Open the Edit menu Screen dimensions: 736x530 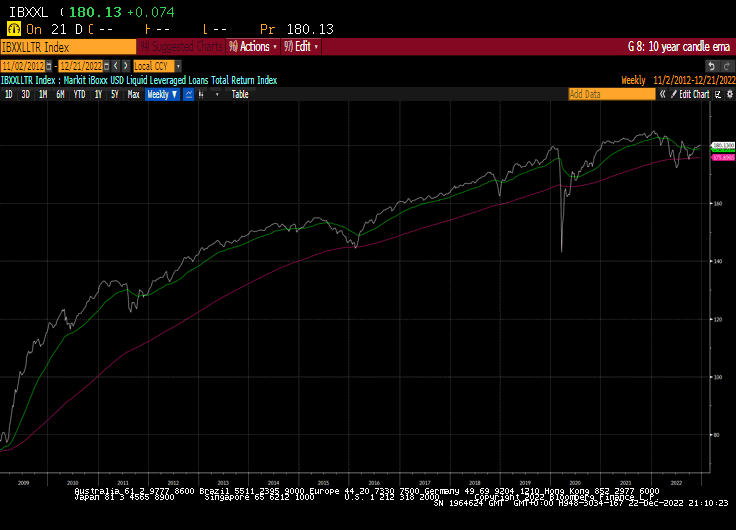coord(301,46)
